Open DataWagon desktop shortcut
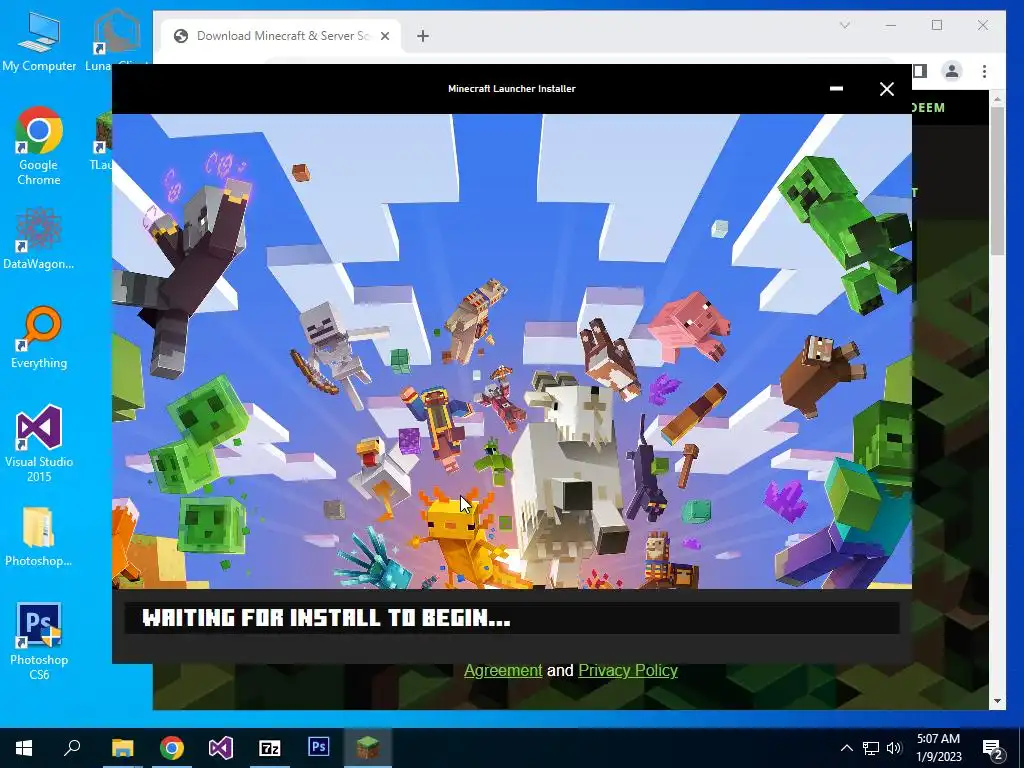 pos(39,239)
